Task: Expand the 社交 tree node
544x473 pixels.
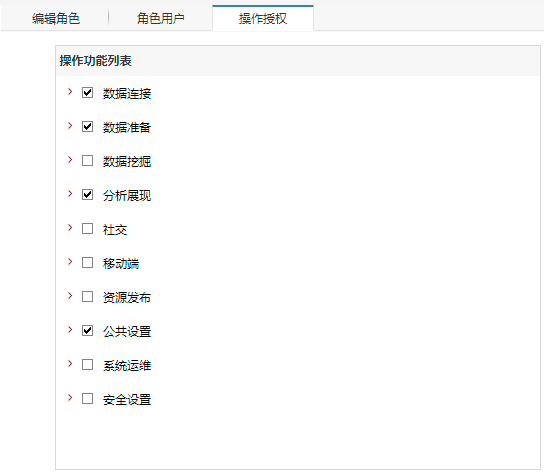Action: coord(70,228)
